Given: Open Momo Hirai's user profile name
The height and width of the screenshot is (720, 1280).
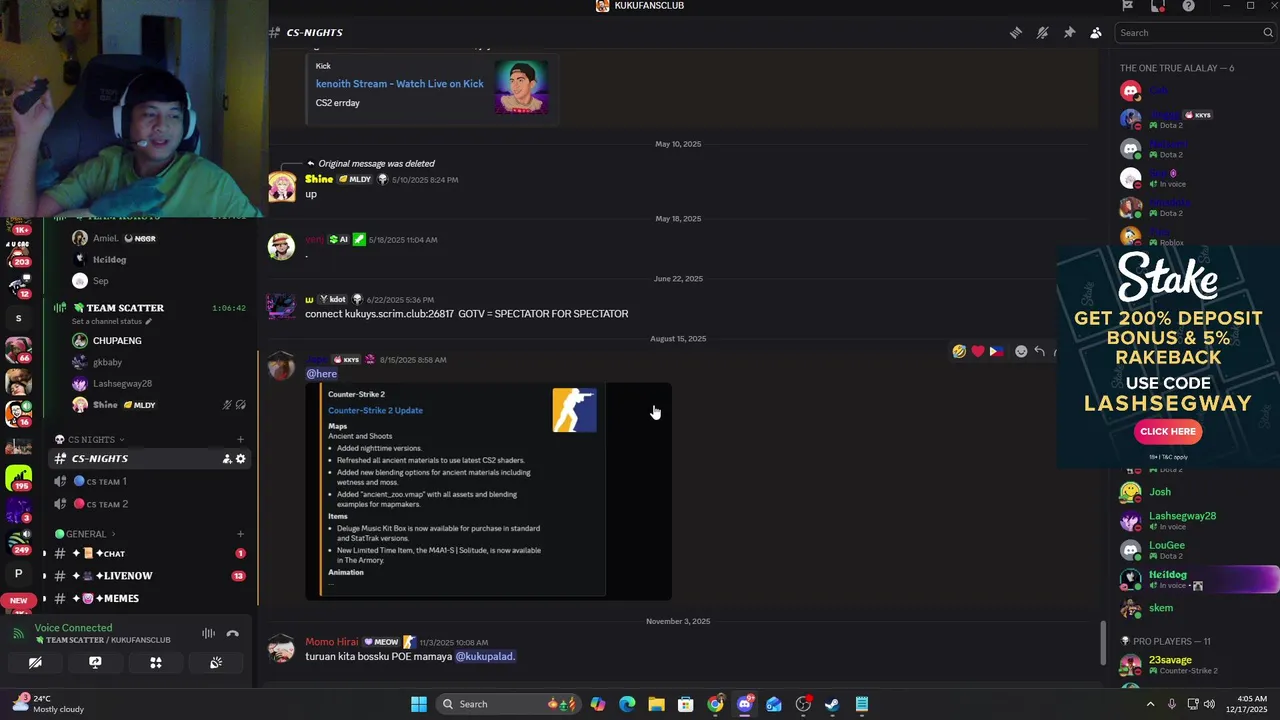Looking at the screenshot, I should pyautogui.click(x=332, y=642).
